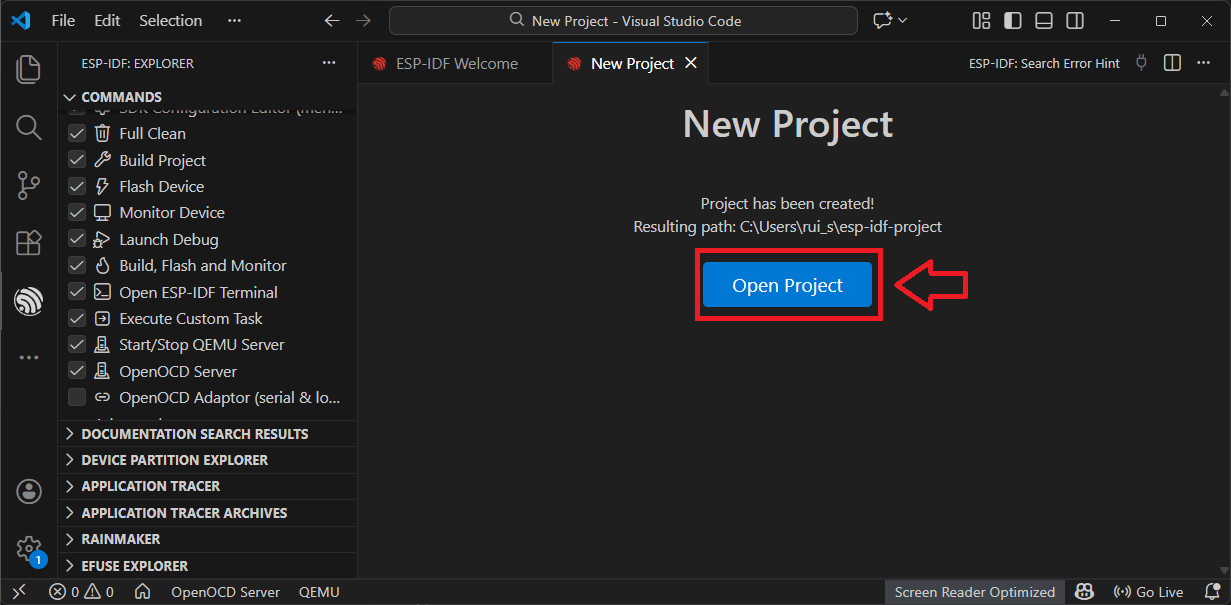Click the Manage gear icon with notification badge
1231x605 pixels.
28,549
